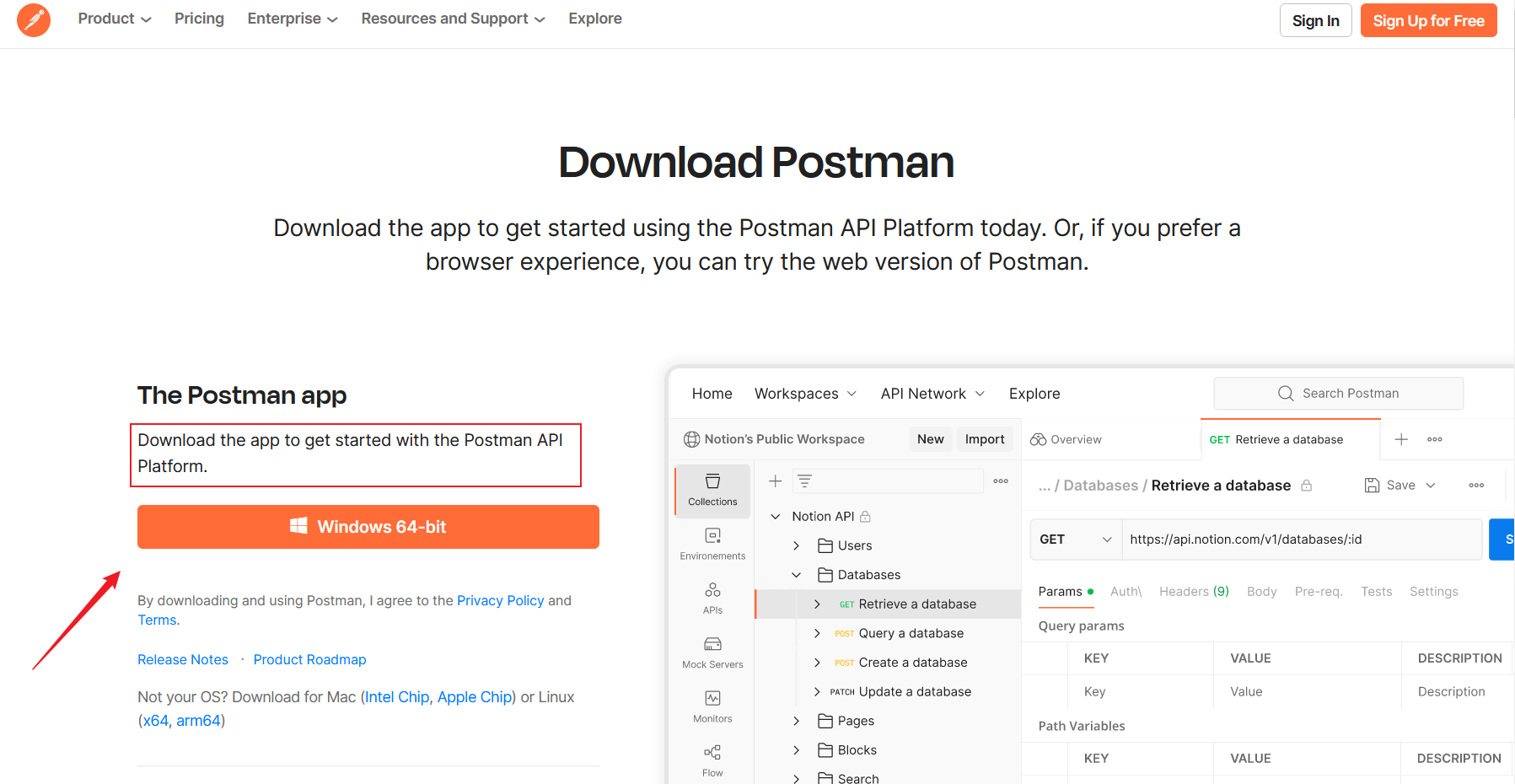Click the request URL input field
Viewport: 1515px width, 784px height.
(1302, 540)
